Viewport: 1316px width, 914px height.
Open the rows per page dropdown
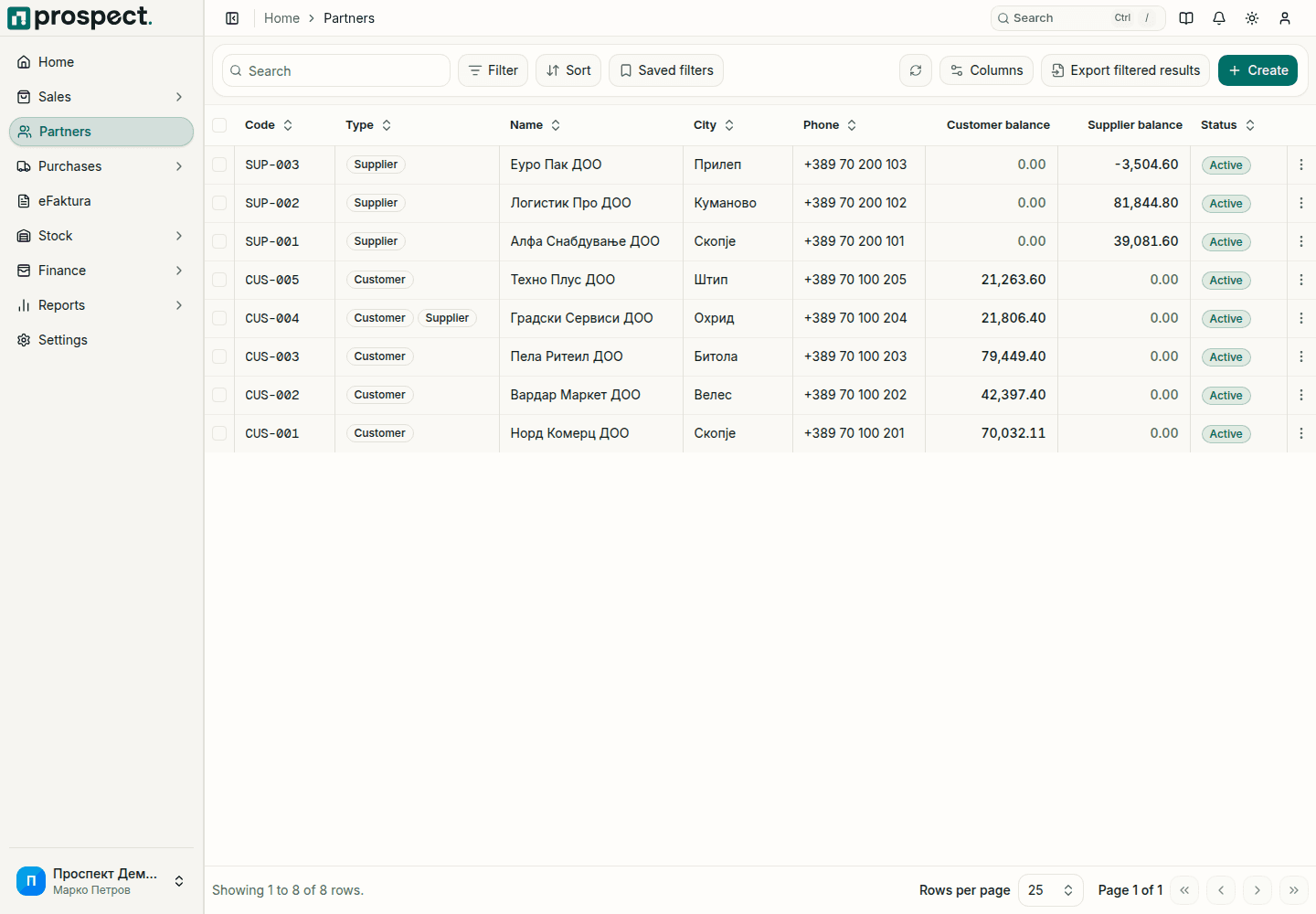coord(1051,890)
